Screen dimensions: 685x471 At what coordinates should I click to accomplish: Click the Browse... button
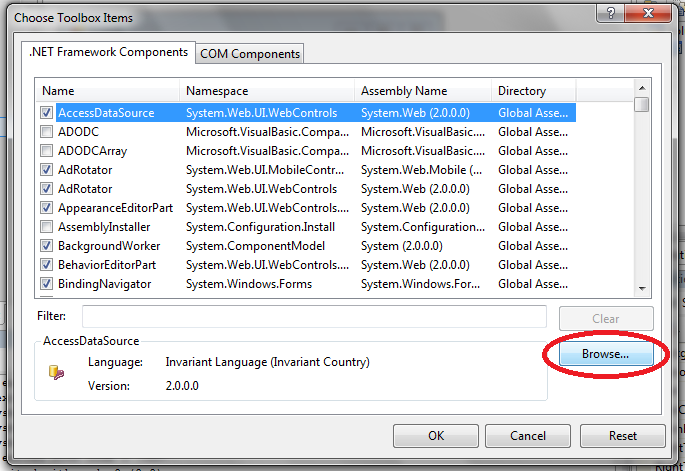[x=605, y=353]
